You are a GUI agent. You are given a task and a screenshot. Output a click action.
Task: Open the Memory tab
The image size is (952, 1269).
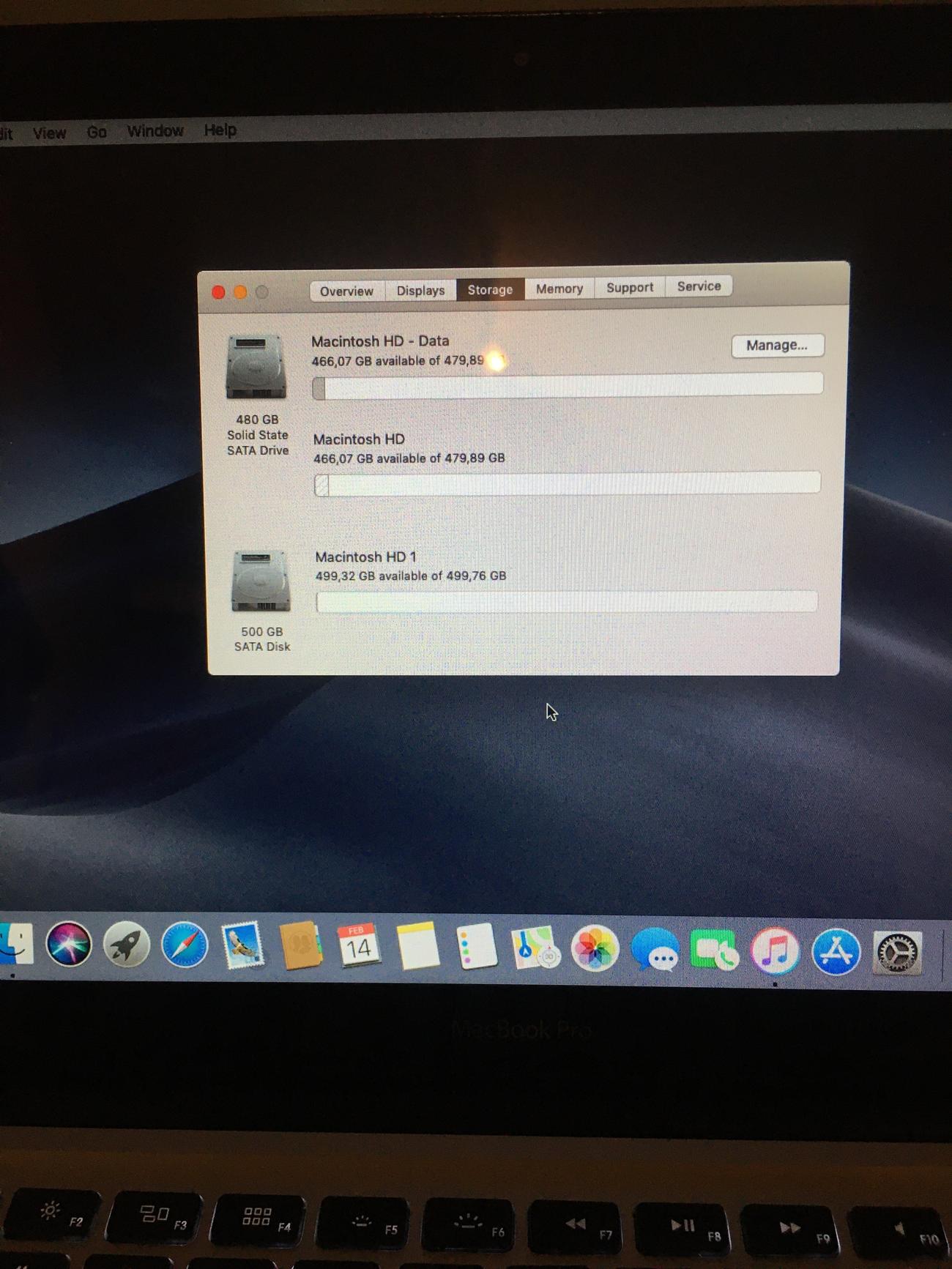(x=559, y=289)
